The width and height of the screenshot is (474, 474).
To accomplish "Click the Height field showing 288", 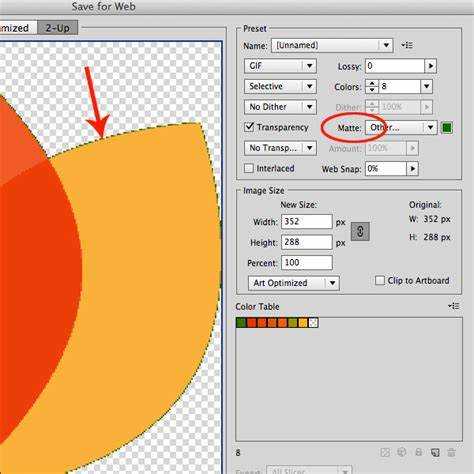I will (x=307, y=242).
